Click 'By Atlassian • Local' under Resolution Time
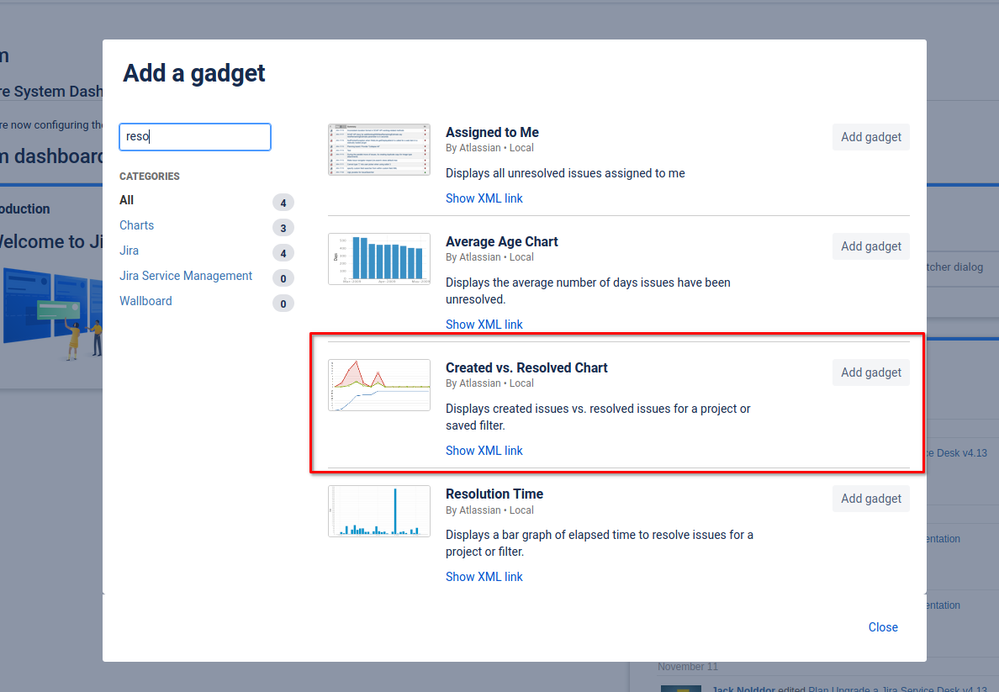 (489, 510)
